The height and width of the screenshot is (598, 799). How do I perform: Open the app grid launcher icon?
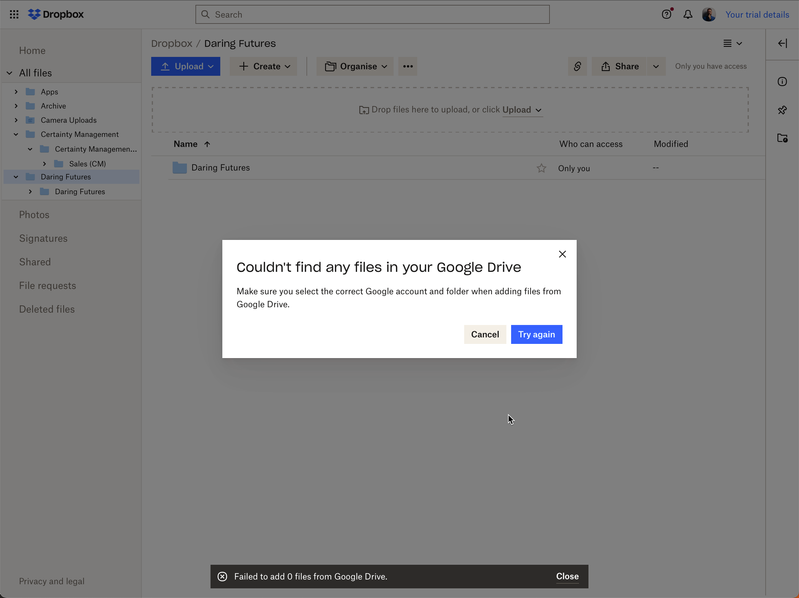pyautogui.click(x=14, y=15)
